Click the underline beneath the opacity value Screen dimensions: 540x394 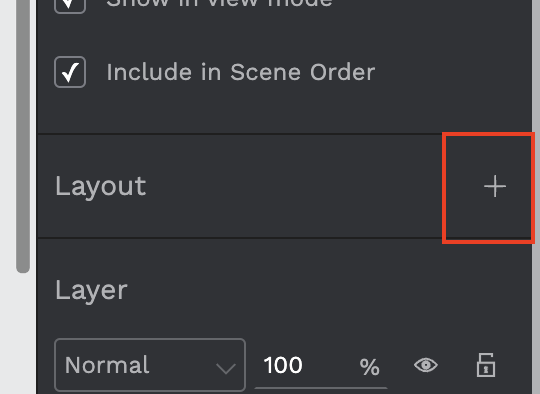pyautogui.click(x=321, y=388)
